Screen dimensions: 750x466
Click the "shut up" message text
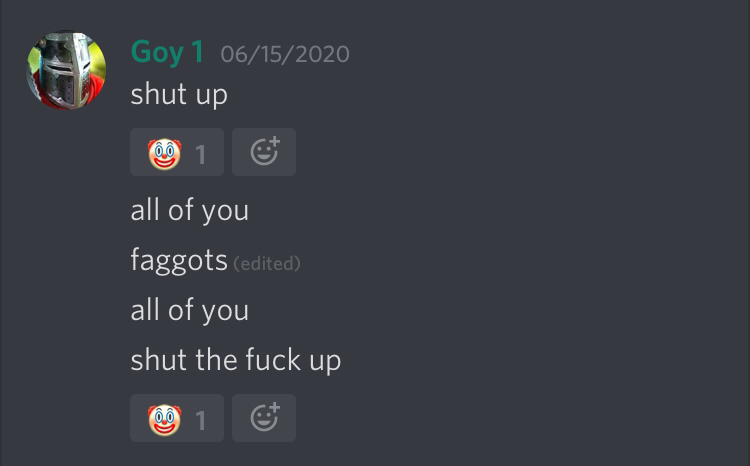[179, 94]
